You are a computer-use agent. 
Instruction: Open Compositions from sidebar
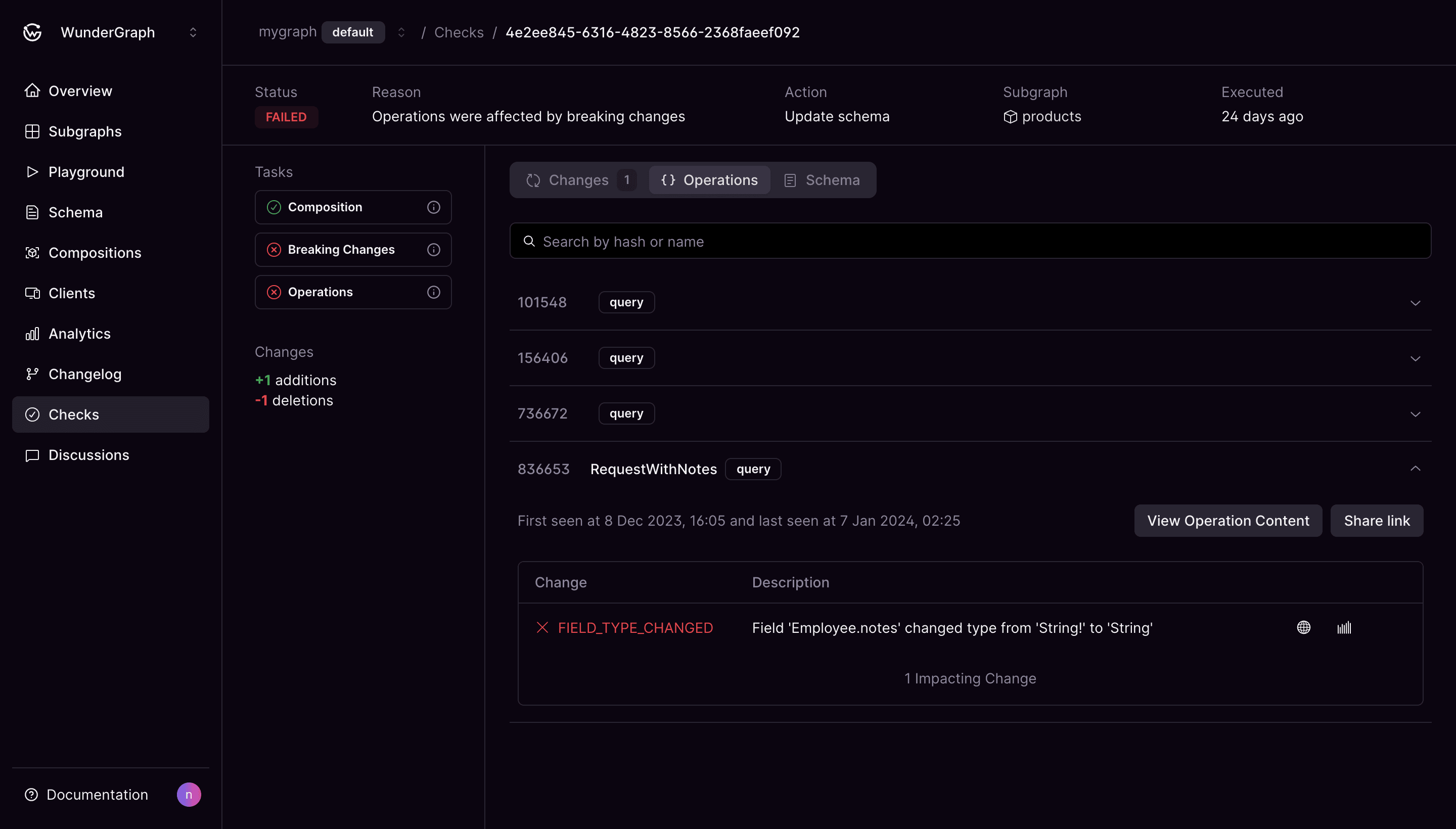(111, 253)
